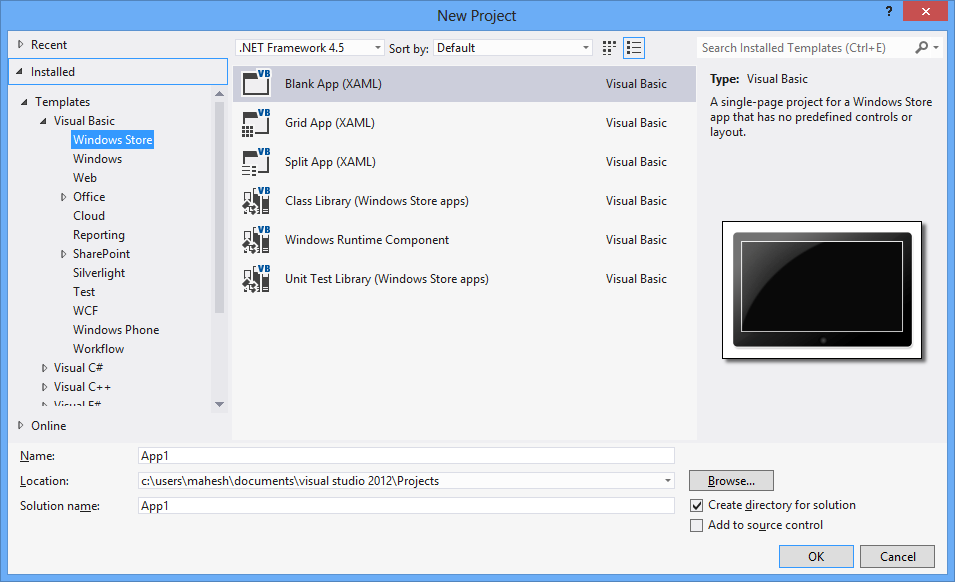Expand the Office tree node
Screen dimensions: 955x582
coord(63,196)
